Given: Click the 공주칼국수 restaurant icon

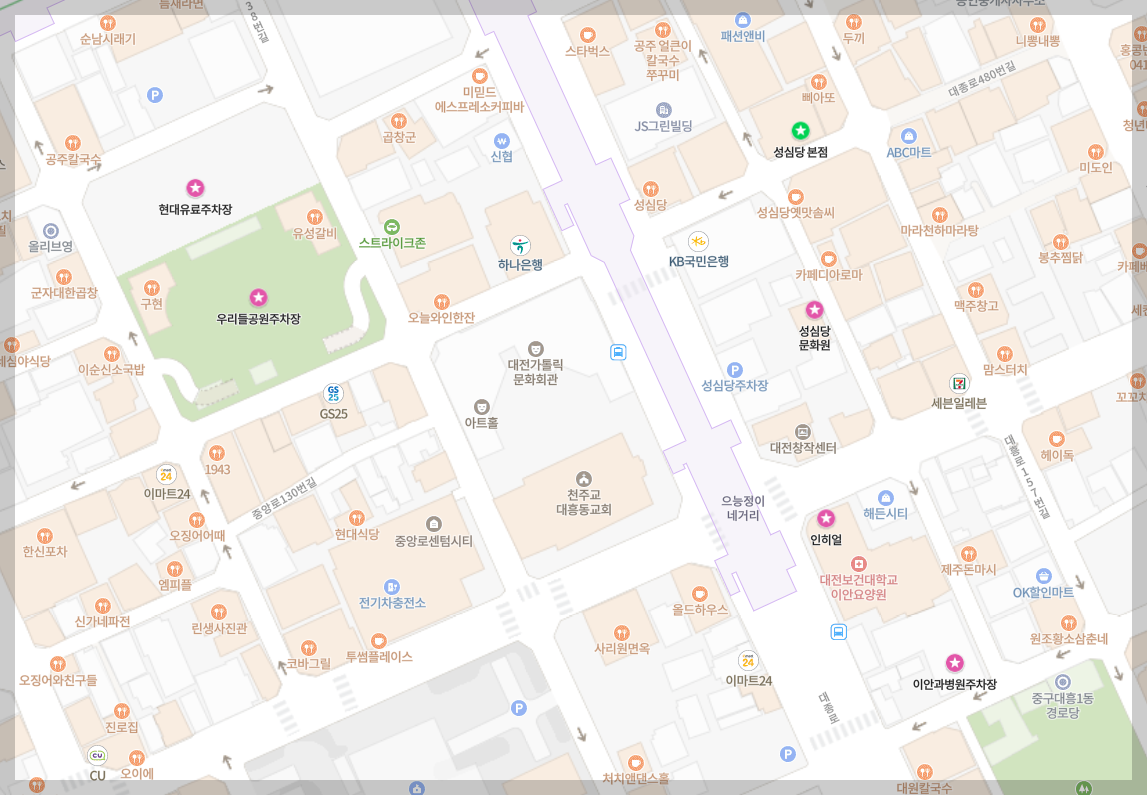Looking at the screenshot, I should click(x=72, y=143).
